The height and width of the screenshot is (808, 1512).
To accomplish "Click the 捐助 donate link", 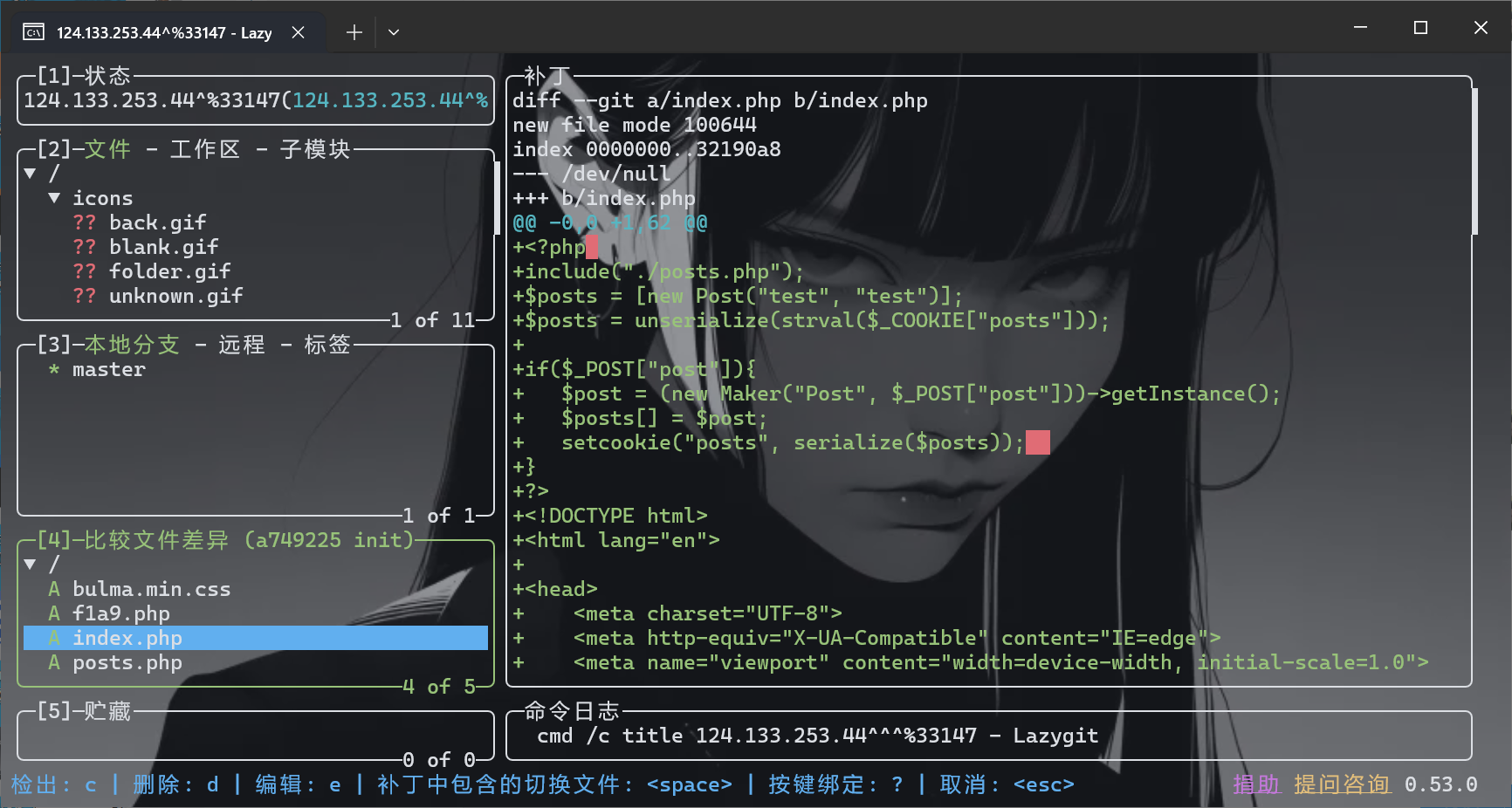I will (x=1255, y=784).
